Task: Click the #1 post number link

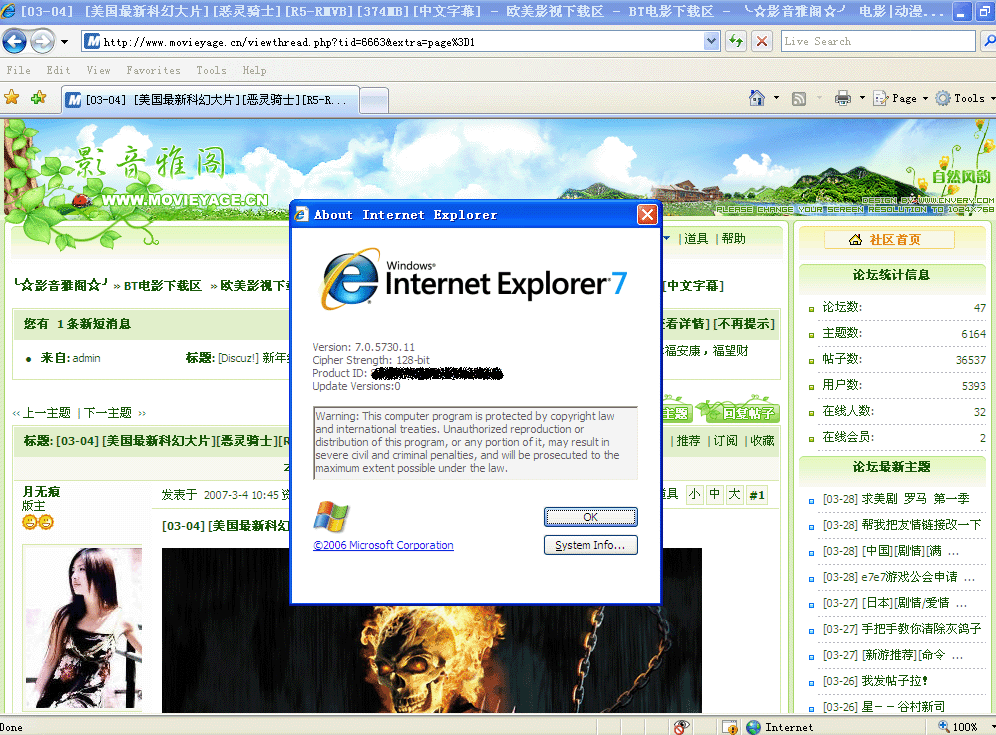Action: 757,495
